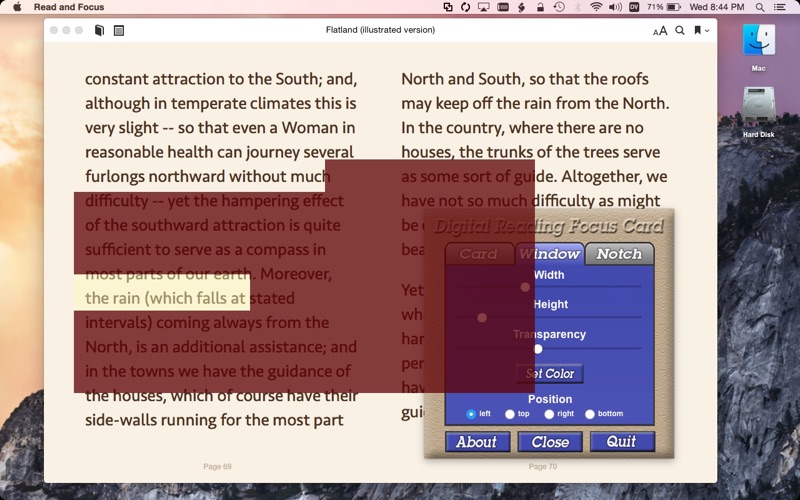Click the Page 69 label
800x500 pixels.
(x=217, y=466)
